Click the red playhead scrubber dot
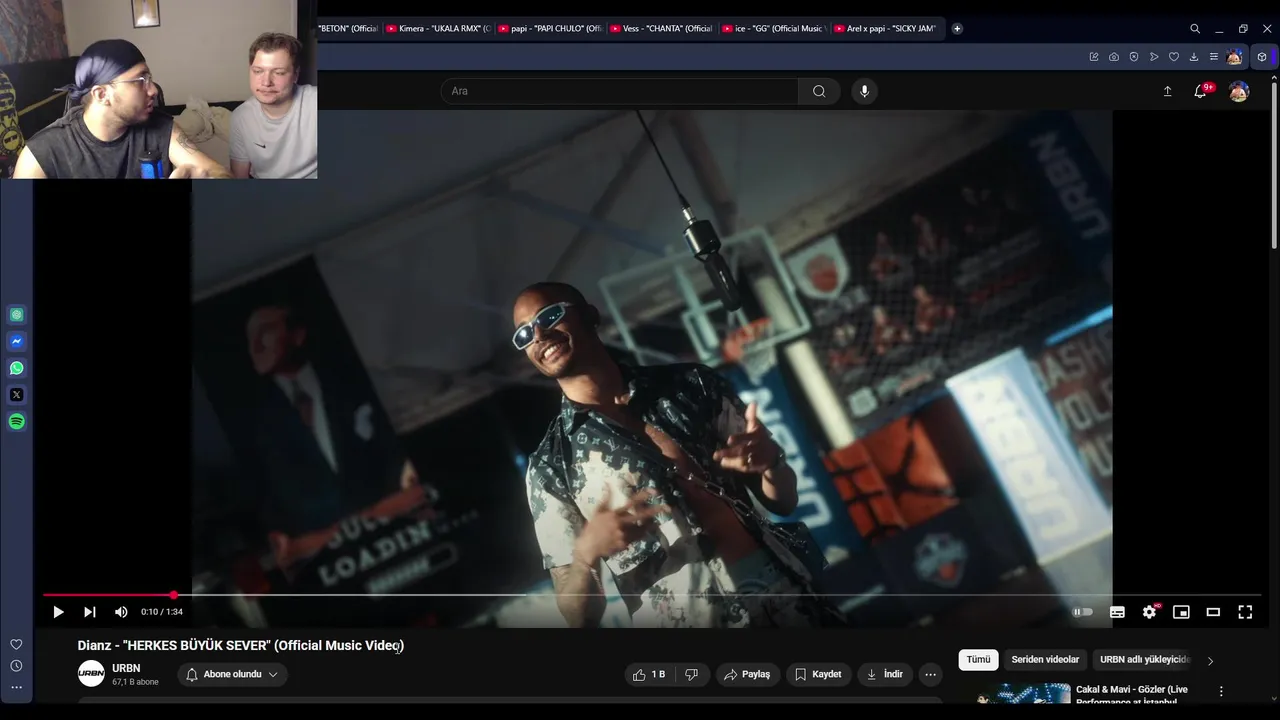This screenshot has height=720, width=1280. click(x=174, y=595)
